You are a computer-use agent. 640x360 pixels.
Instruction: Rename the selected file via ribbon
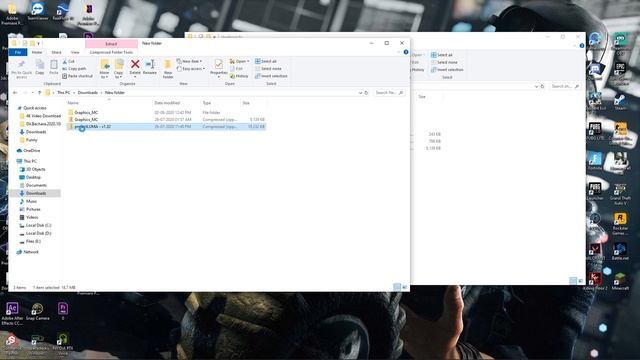(x=150, y=68)
